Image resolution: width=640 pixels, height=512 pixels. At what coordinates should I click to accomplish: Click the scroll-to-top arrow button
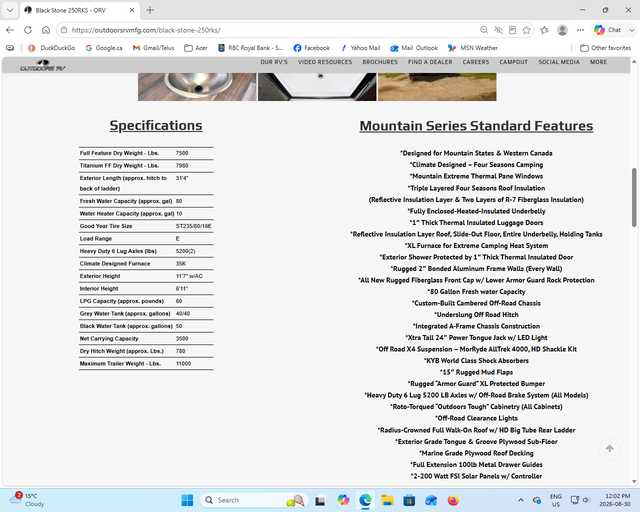609,449
